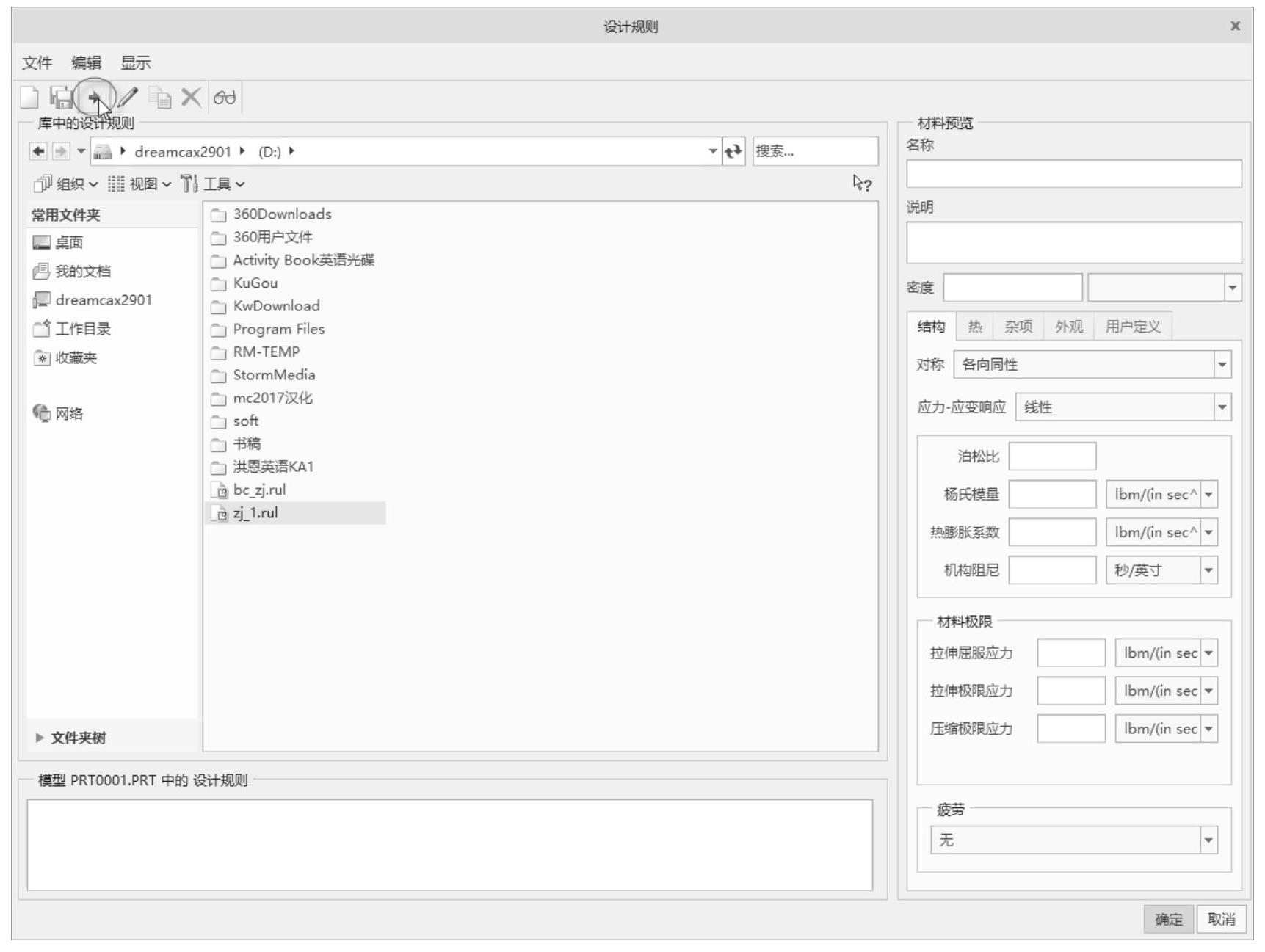Go back with the left arrow button
Image resolution: width=1265 pixels, height=952 pixels.
(x=37, y=151)
